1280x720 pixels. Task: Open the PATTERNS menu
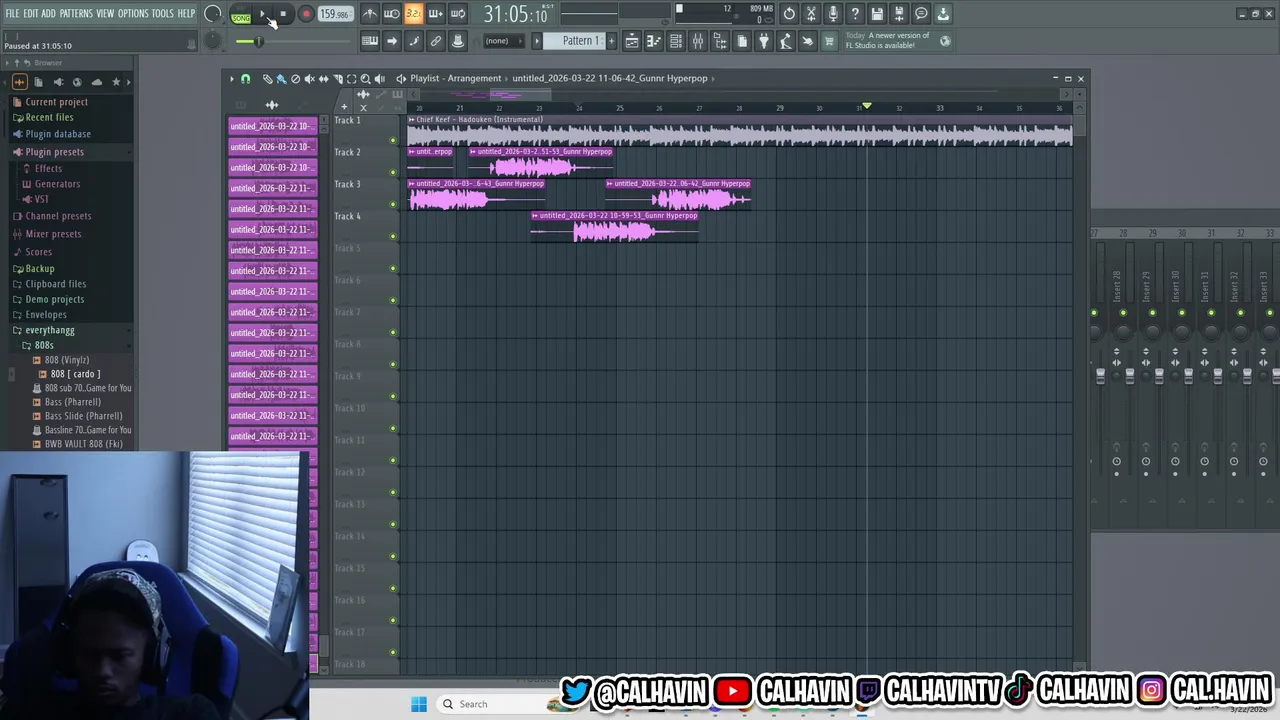coord(76,14)
